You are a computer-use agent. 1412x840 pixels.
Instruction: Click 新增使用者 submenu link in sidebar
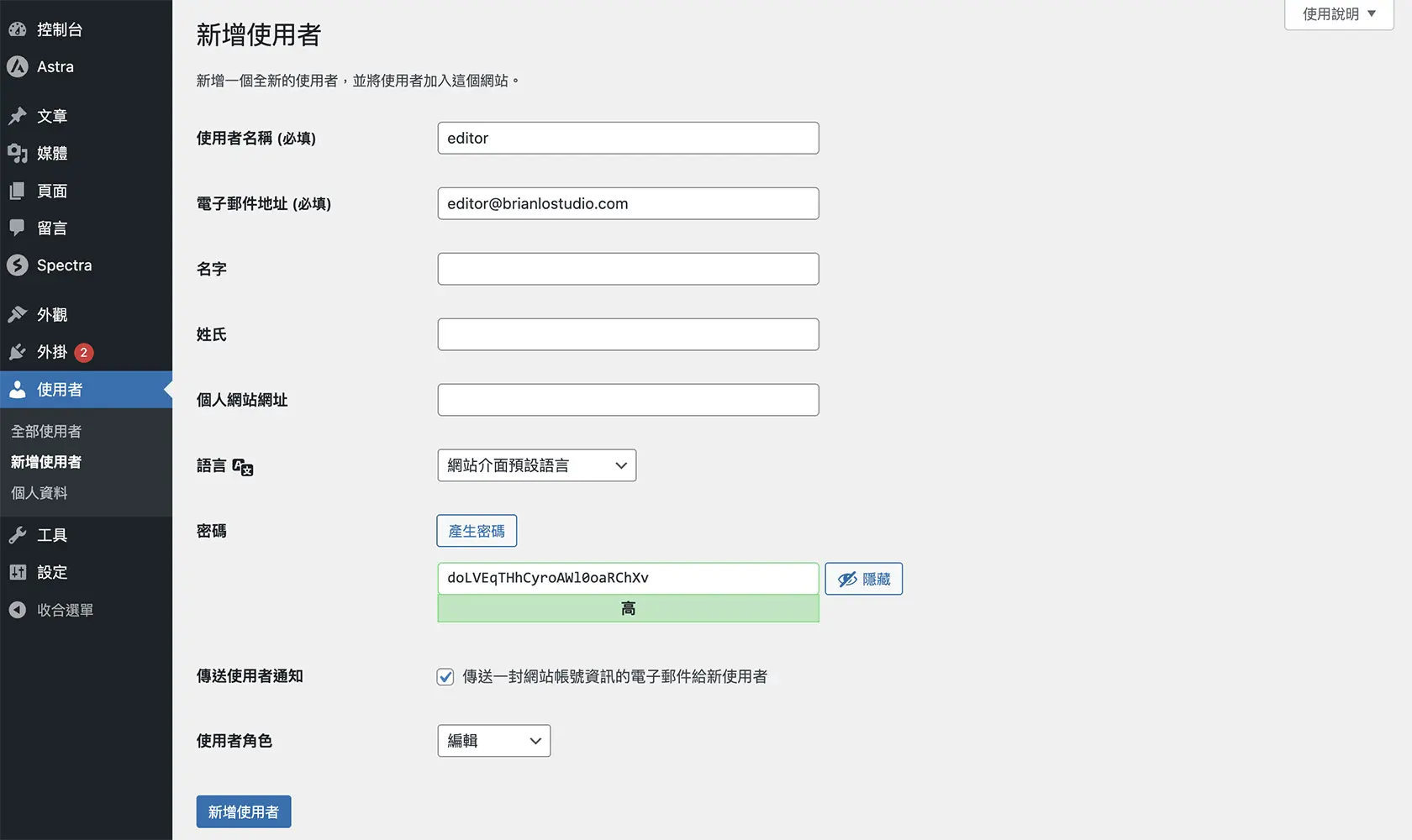coord(46,462)
